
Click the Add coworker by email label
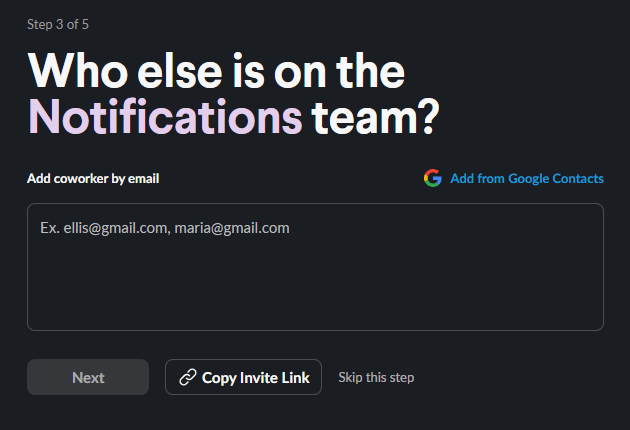(93, 179)
